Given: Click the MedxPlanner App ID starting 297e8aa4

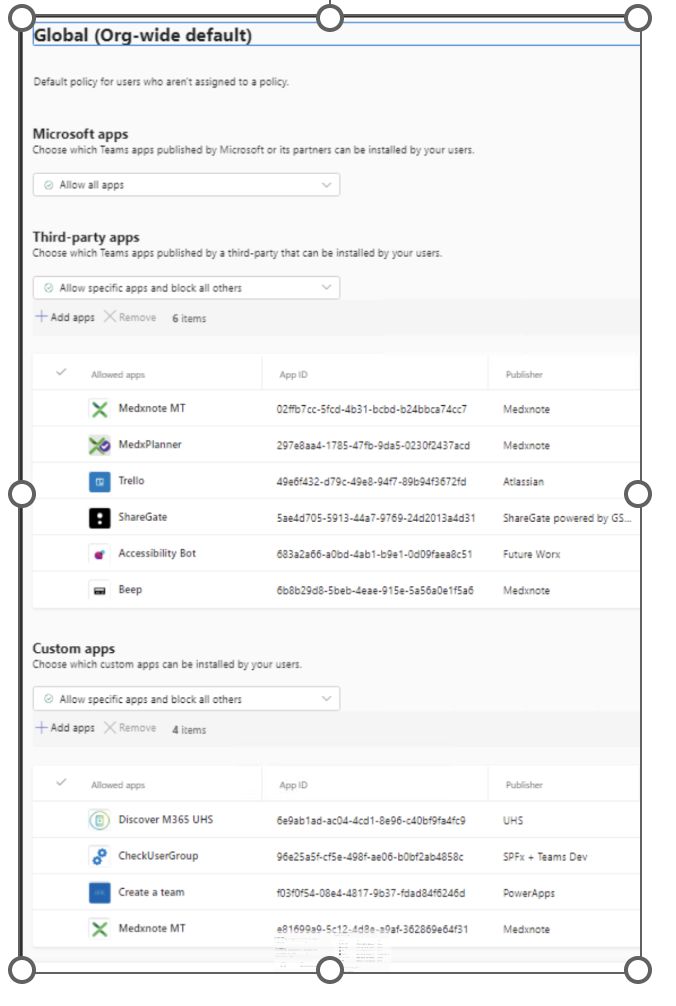Looking at the screenshot, I should coord(373,445).
